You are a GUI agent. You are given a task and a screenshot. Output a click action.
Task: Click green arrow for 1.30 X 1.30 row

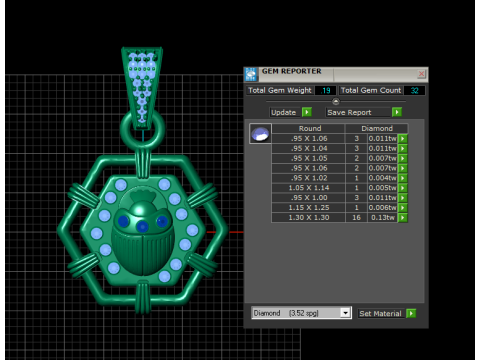pos(403,218)
